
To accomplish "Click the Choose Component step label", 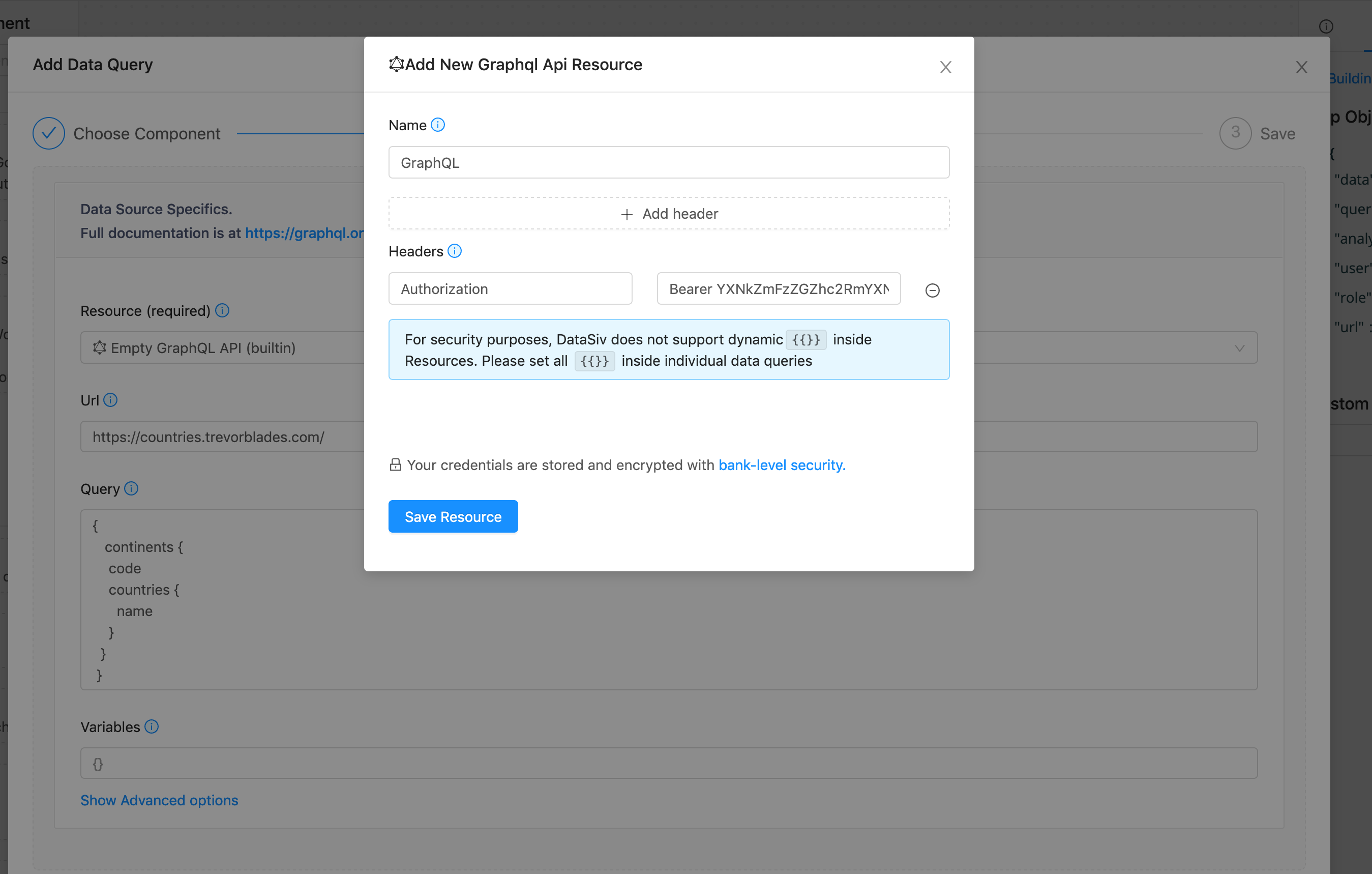I will (146, 133).
